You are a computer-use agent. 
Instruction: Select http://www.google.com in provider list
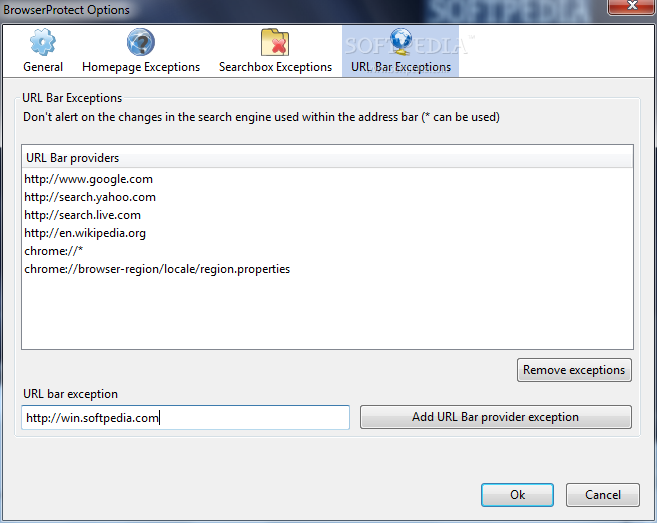(x=327, y=179)
